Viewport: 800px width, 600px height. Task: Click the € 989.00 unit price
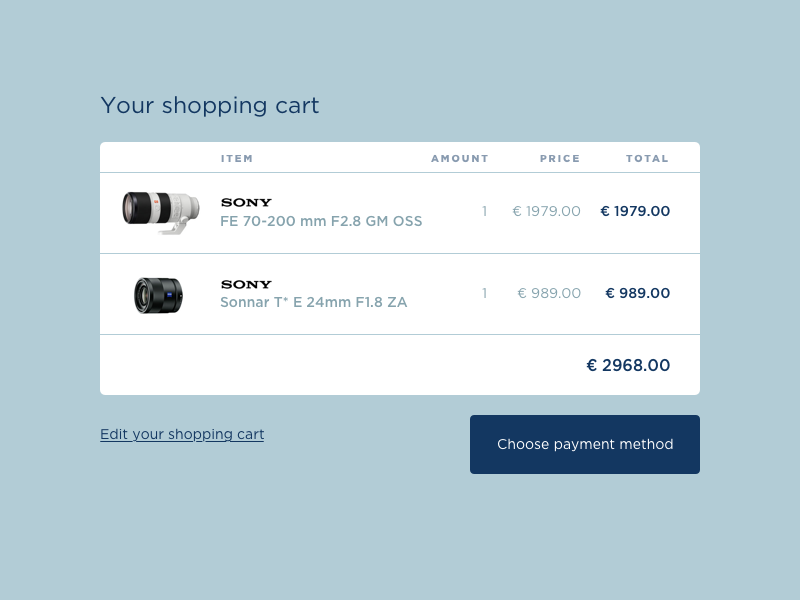pyautogui.click(x=549, y=293)
